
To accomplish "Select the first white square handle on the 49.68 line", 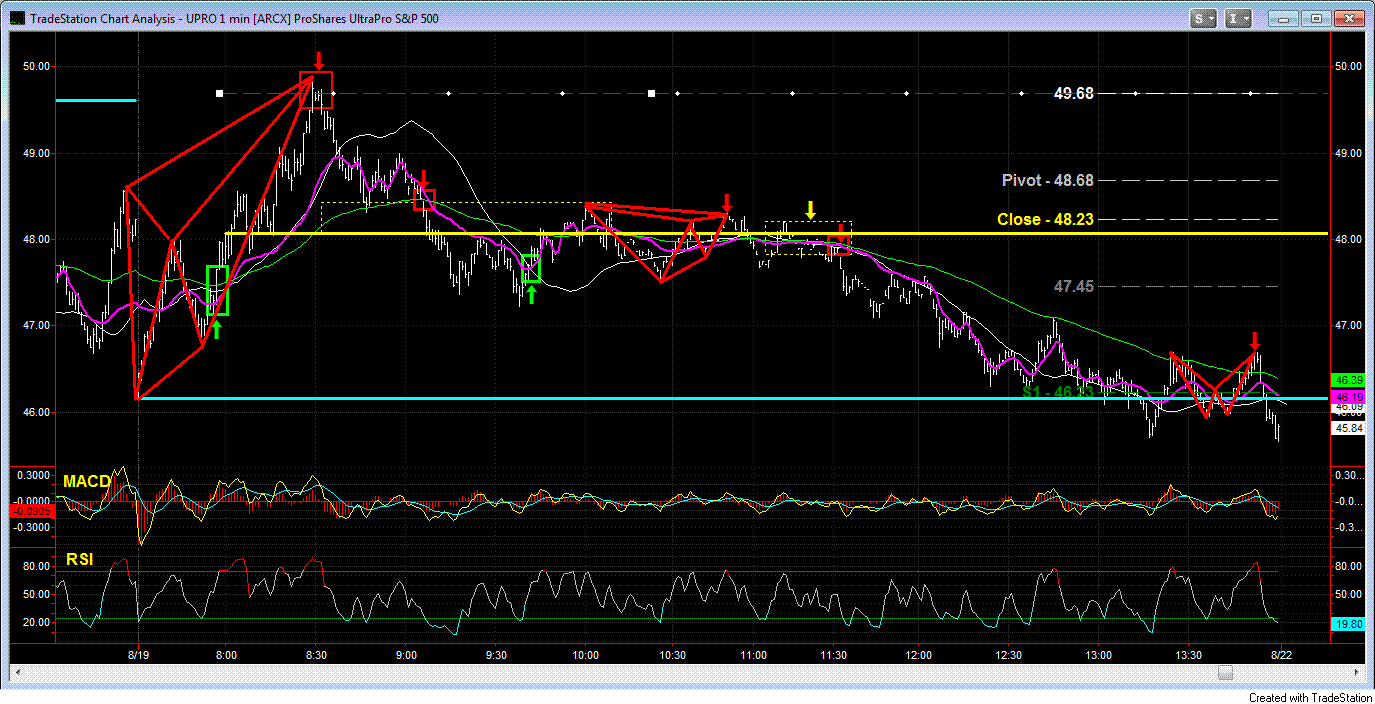I will [x=219, y=93].
